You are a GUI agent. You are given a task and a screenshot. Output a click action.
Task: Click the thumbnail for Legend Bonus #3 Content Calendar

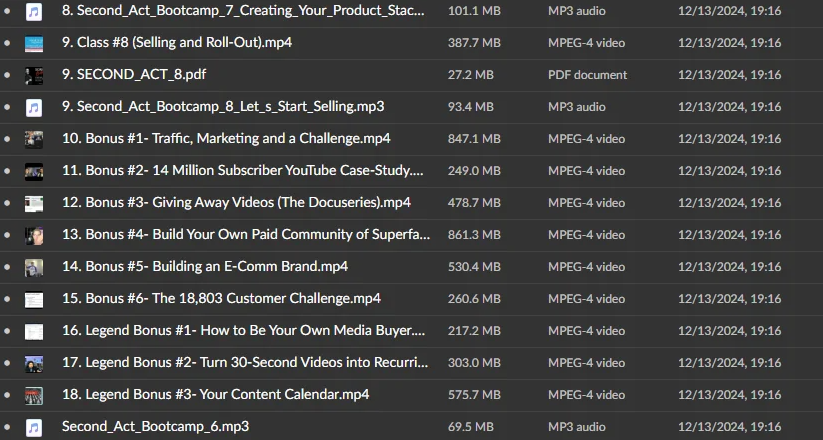click(x=34, y=395)
